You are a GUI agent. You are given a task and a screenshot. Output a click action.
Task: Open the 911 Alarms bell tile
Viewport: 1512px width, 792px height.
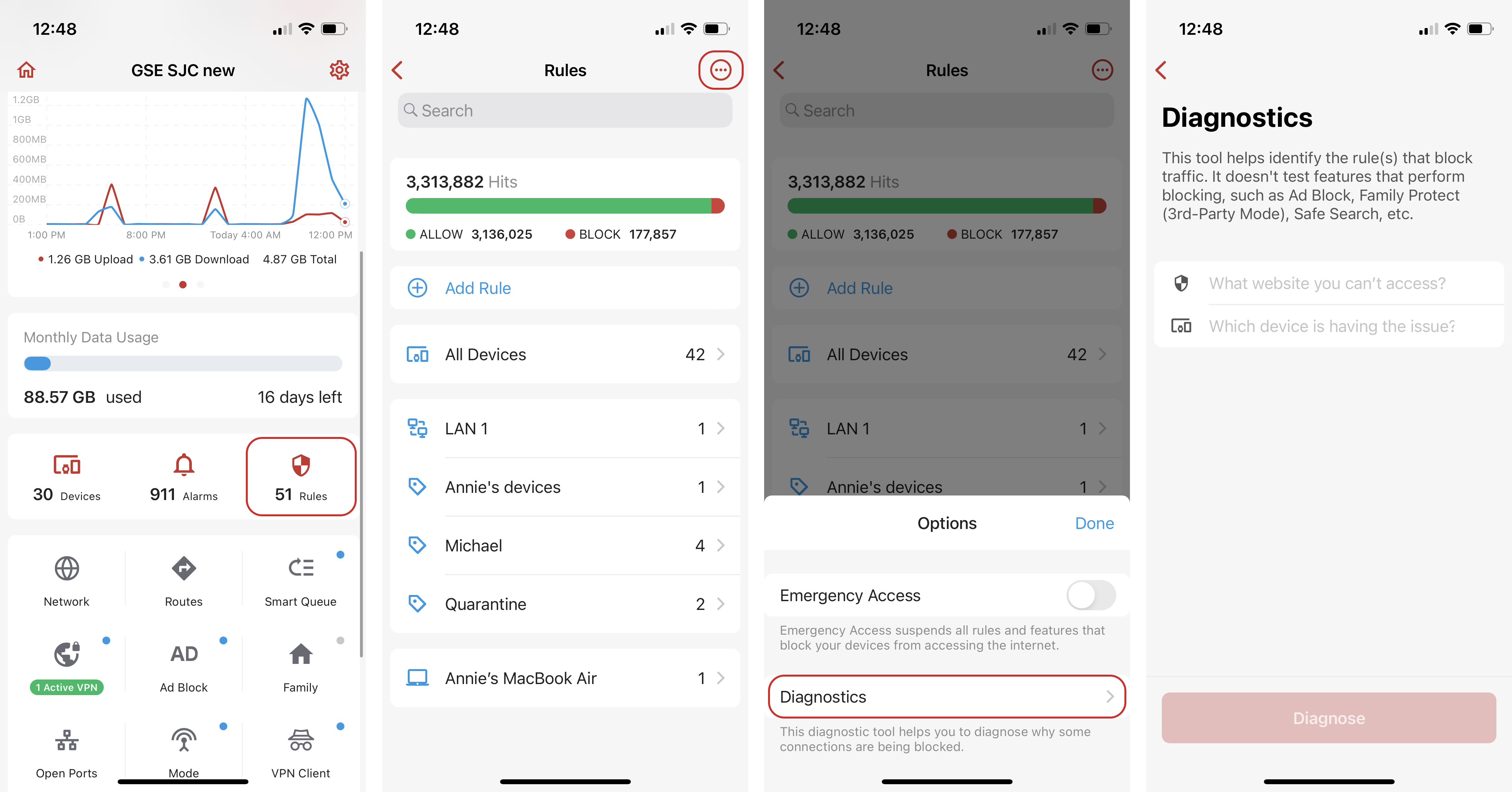(x=184, y=477)
